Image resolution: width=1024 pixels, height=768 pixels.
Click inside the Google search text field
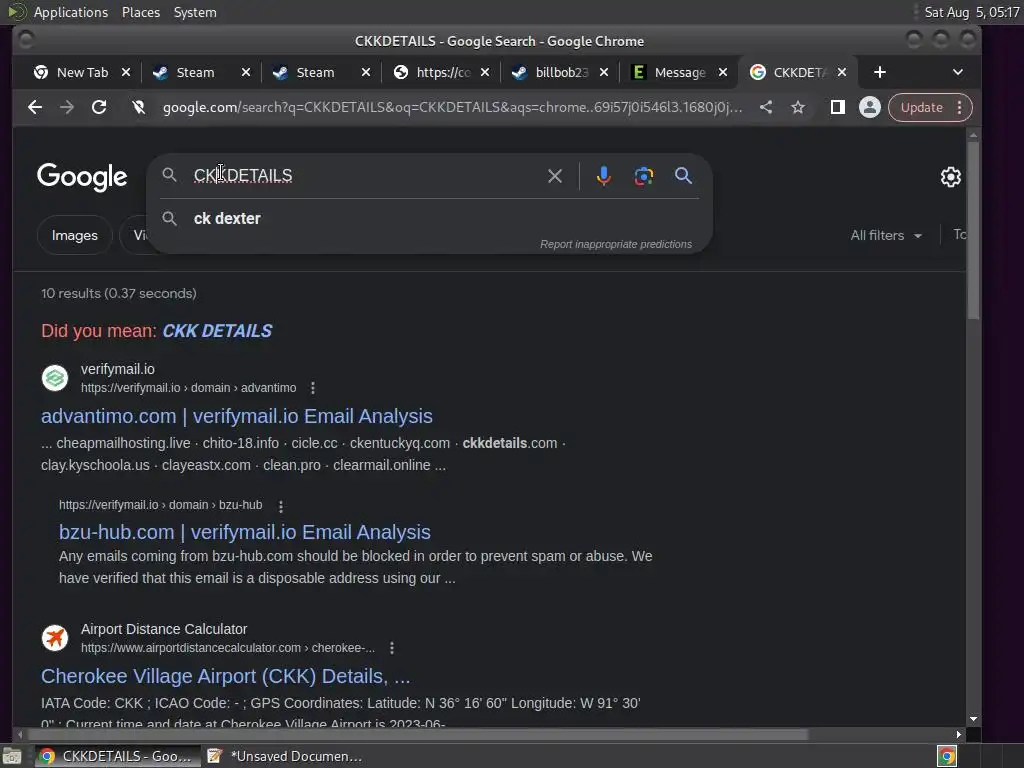click(366, 176)
